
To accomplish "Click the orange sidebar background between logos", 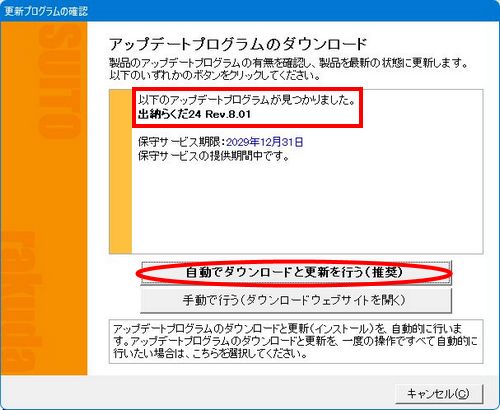I will click(x=43, y=183).
